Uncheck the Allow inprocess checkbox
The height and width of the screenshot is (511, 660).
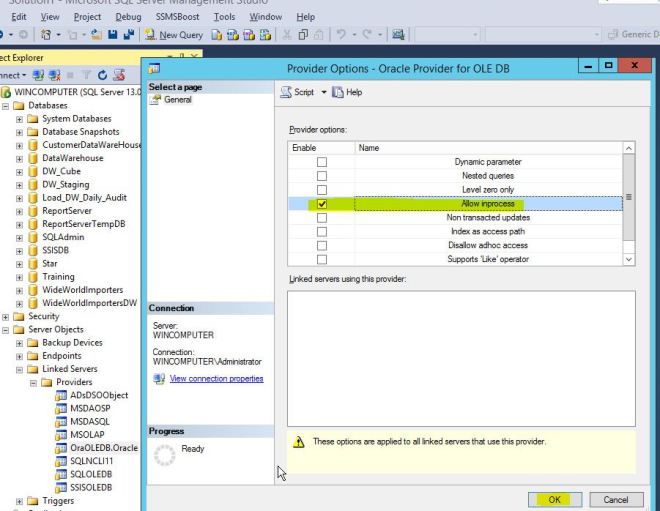[321, 204]
